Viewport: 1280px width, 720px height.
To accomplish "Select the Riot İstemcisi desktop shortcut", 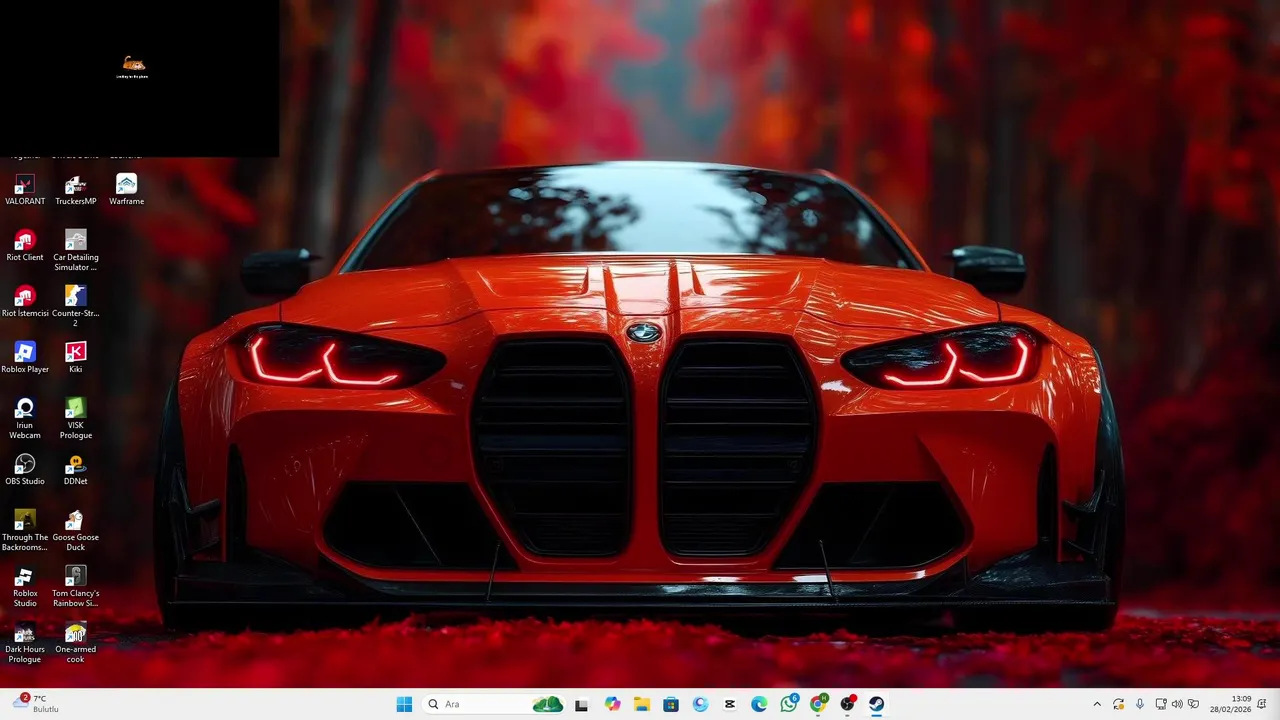I will click(x=25, y=301).
